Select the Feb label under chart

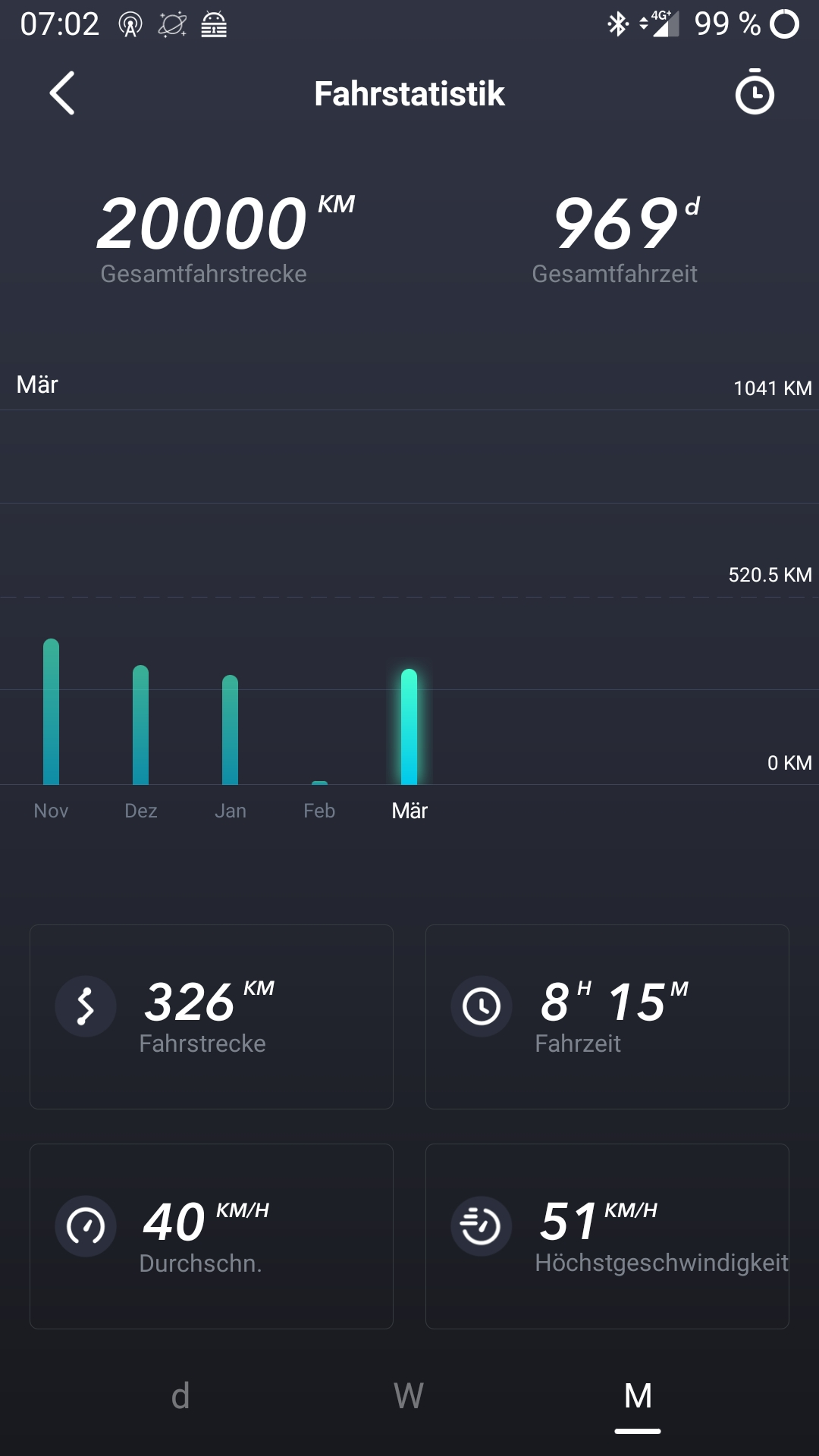click(x=319, y=811)
